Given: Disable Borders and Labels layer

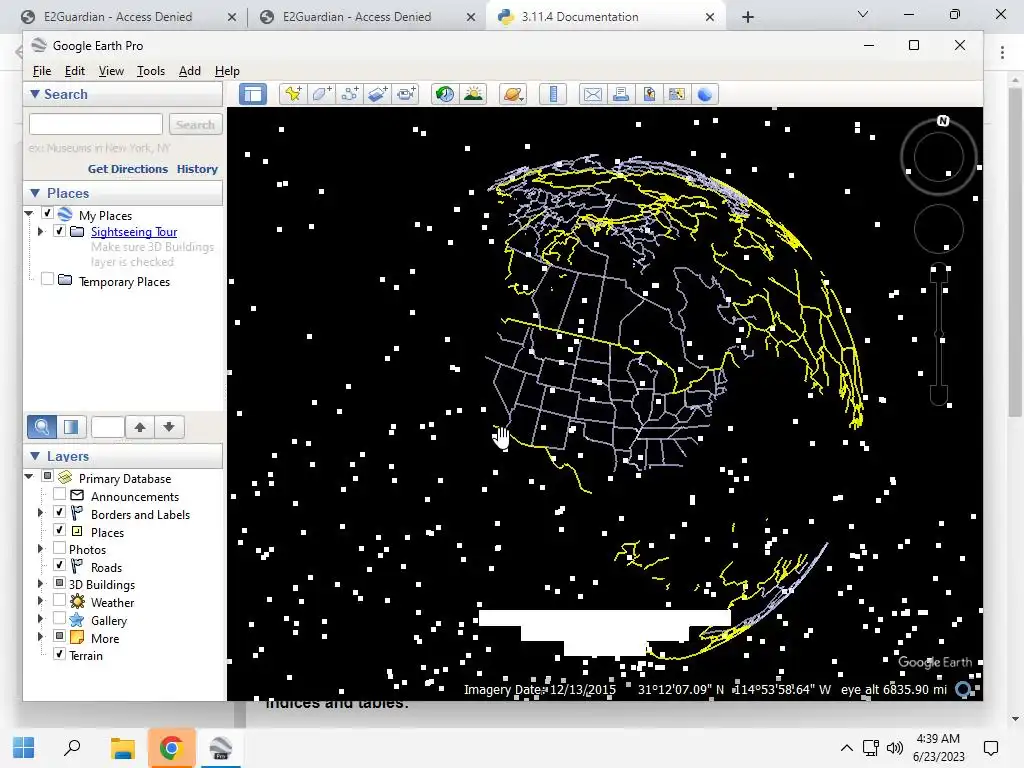Looking at the screenshot, I should pos(59,513).
